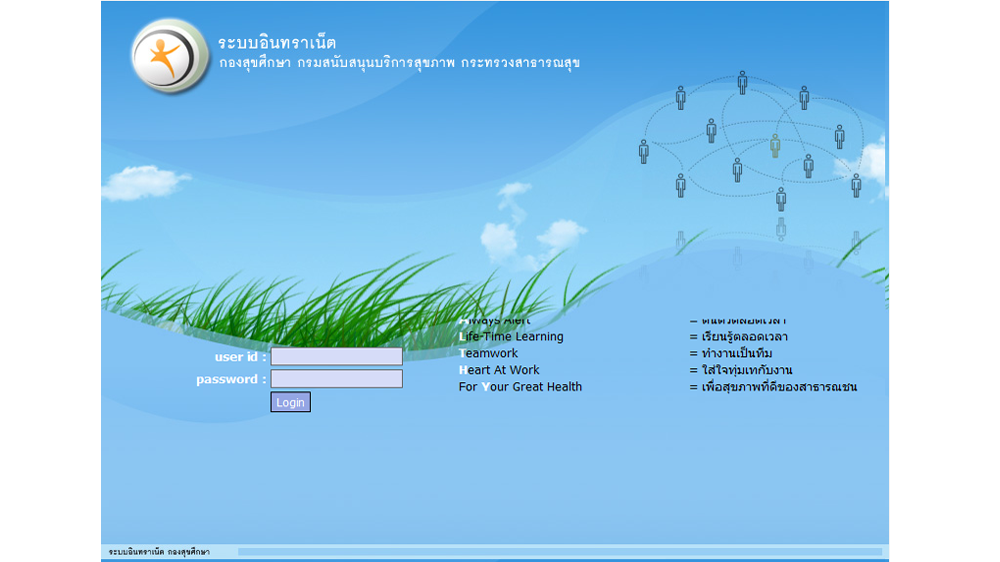
Task: Click the 'password :' label
Action: pos(231,379)
